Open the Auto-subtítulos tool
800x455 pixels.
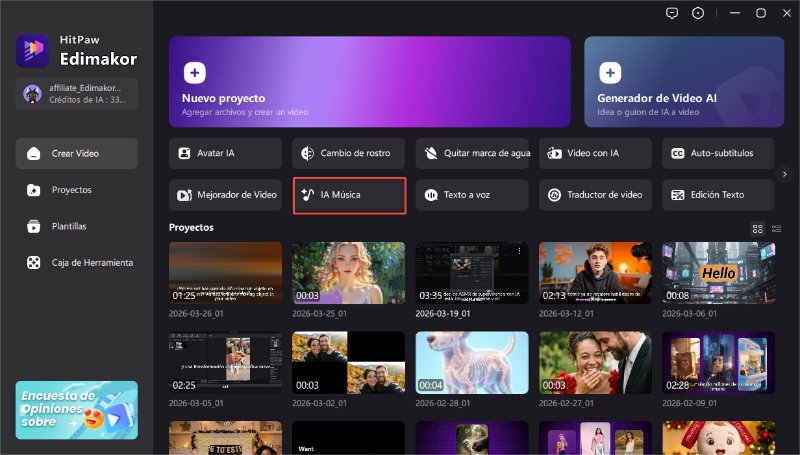[x=718, y=153]
